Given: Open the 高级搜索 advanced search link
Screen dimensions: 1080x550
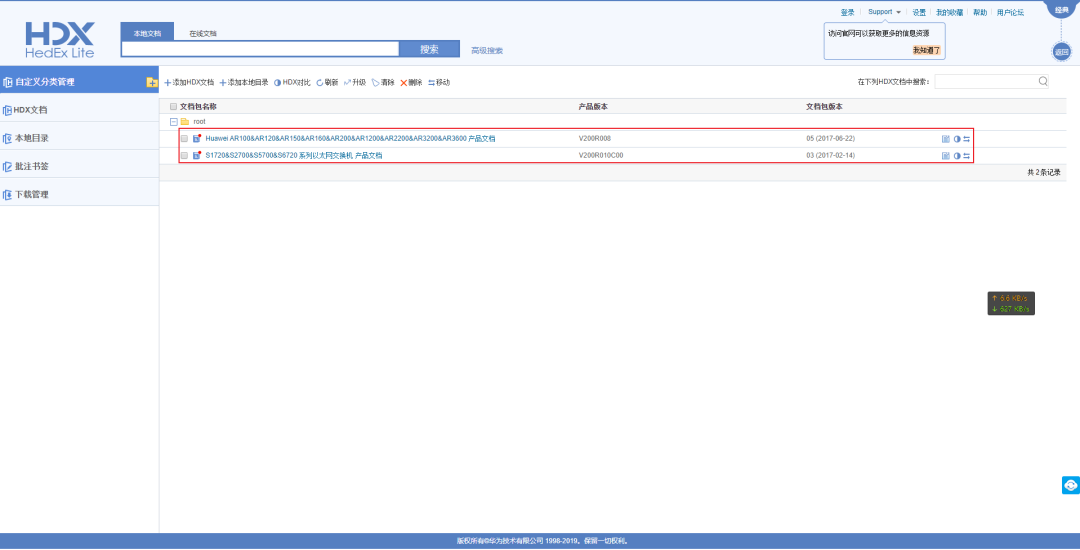Looking at the screenshot, I should [x=487, y=51].
